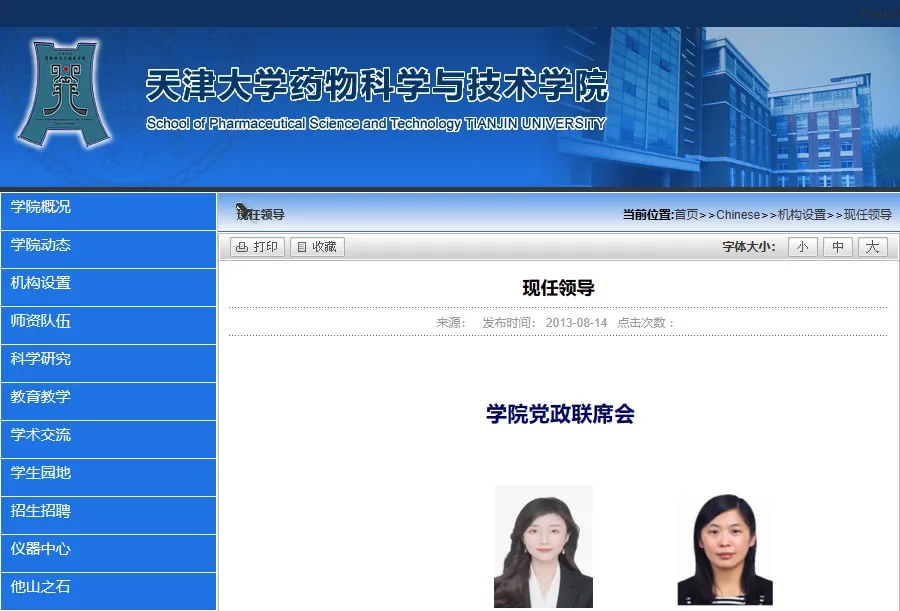This screenshot has height=611, width=900.
Task: Click the Chinese breadcrumb link
Action: 738,215
